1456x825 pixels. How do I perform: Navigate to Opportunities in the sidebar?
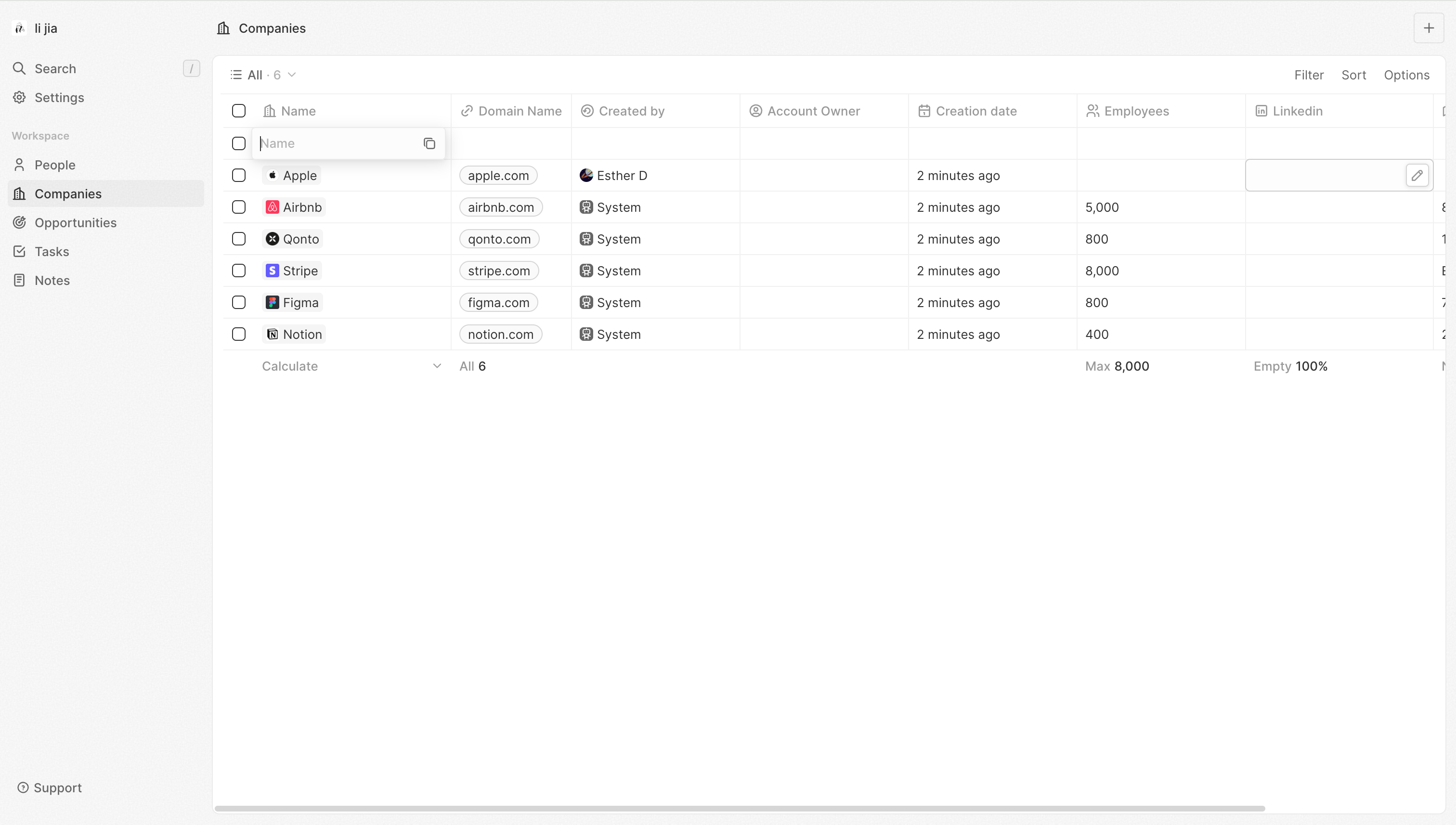76,223
